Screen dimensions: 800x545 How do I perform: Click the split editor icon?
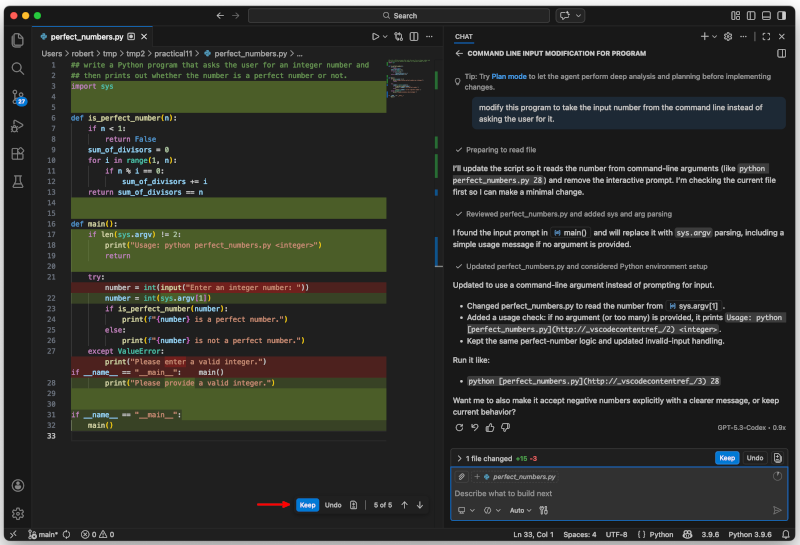[x=412, y=36]
